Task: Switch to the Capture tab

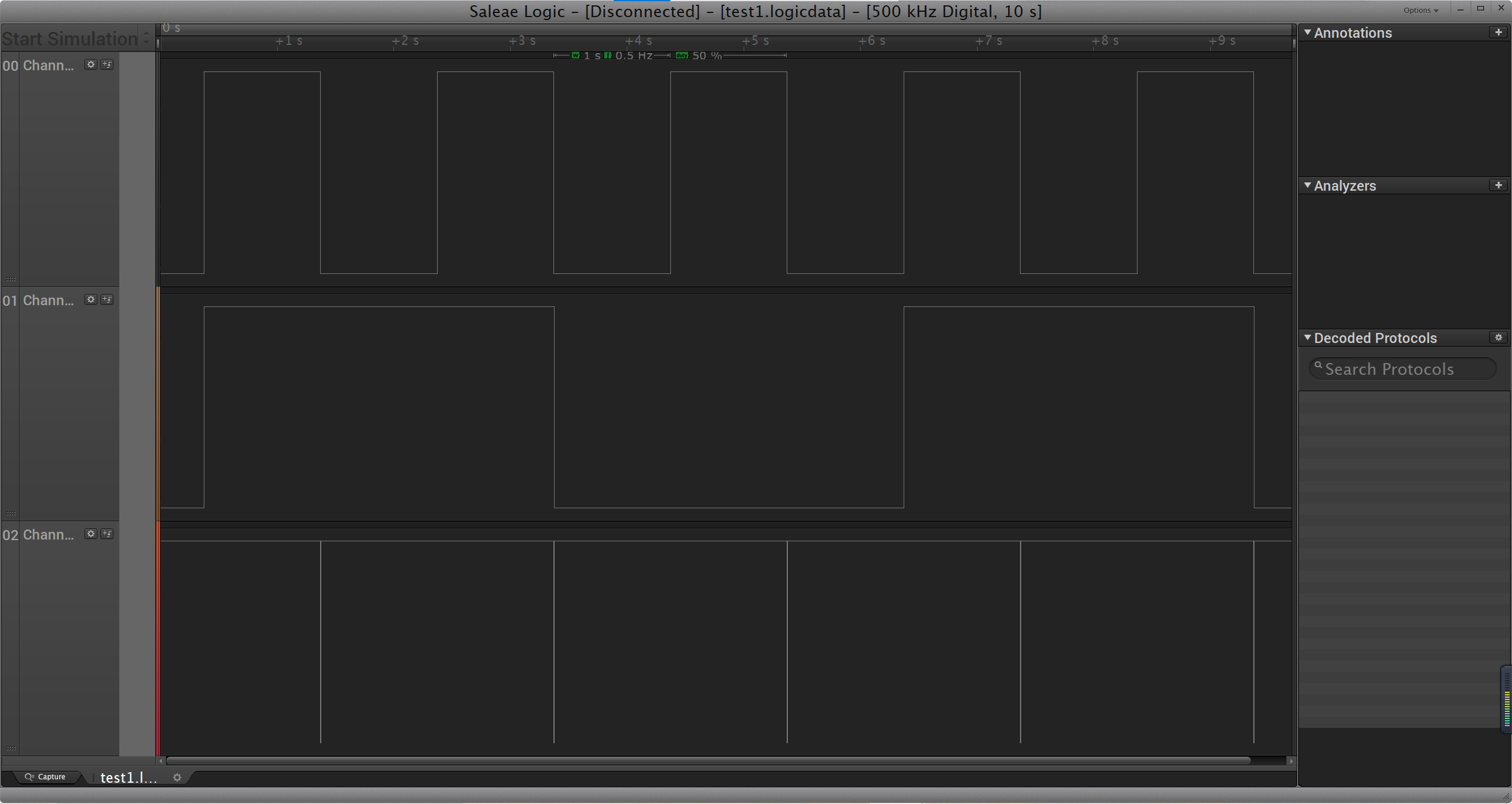Action: (46, 777)
